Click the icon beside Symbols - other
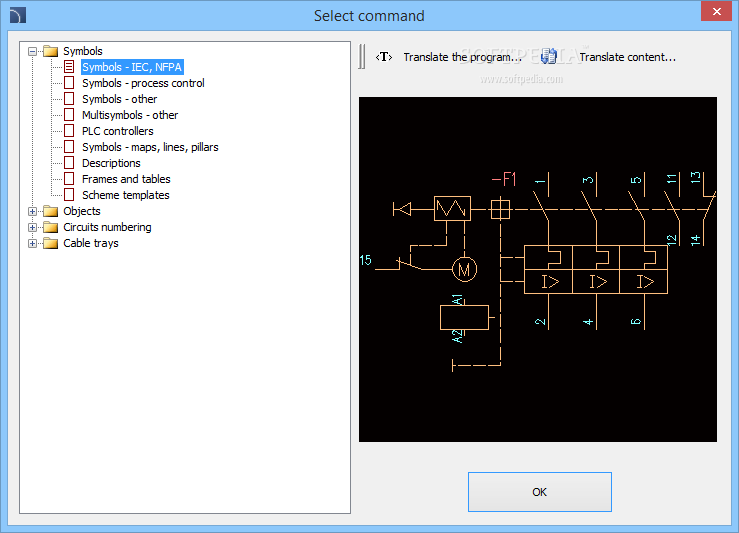Viewport: 739px width, 533px height. [69, 99]
